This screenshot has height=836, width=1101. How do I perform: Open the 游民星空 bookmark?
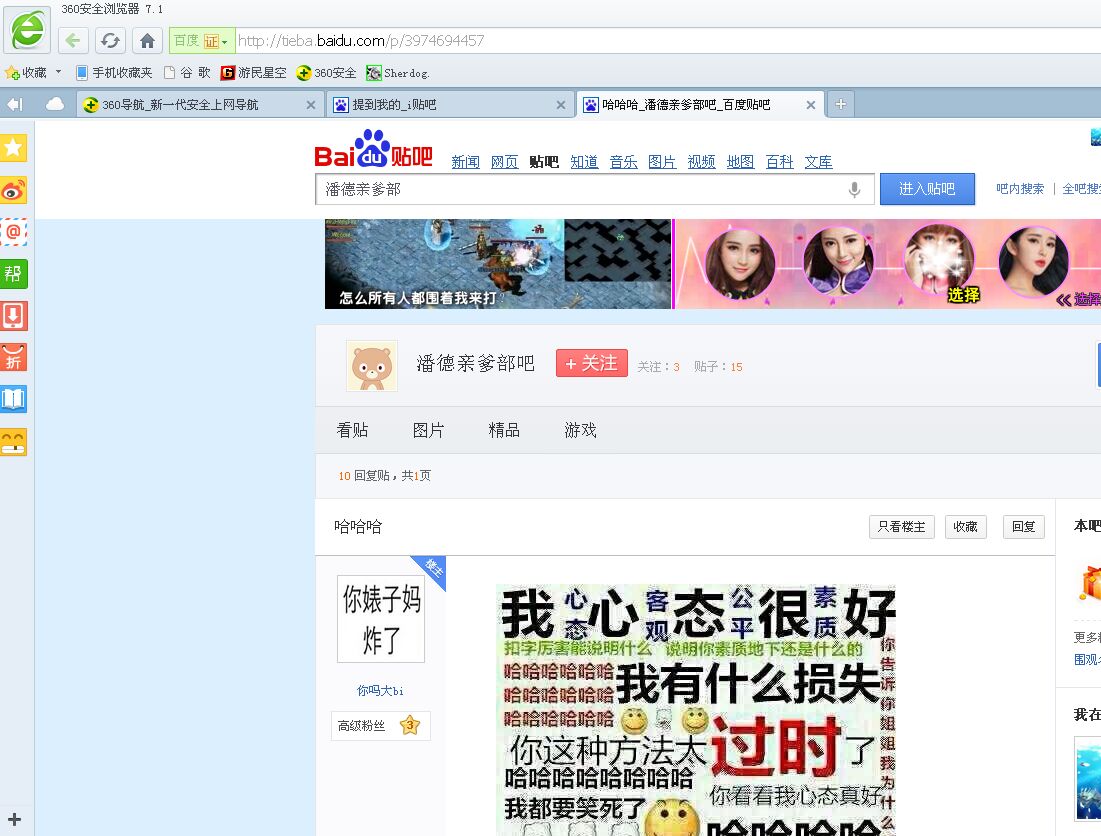click(253, 73)
